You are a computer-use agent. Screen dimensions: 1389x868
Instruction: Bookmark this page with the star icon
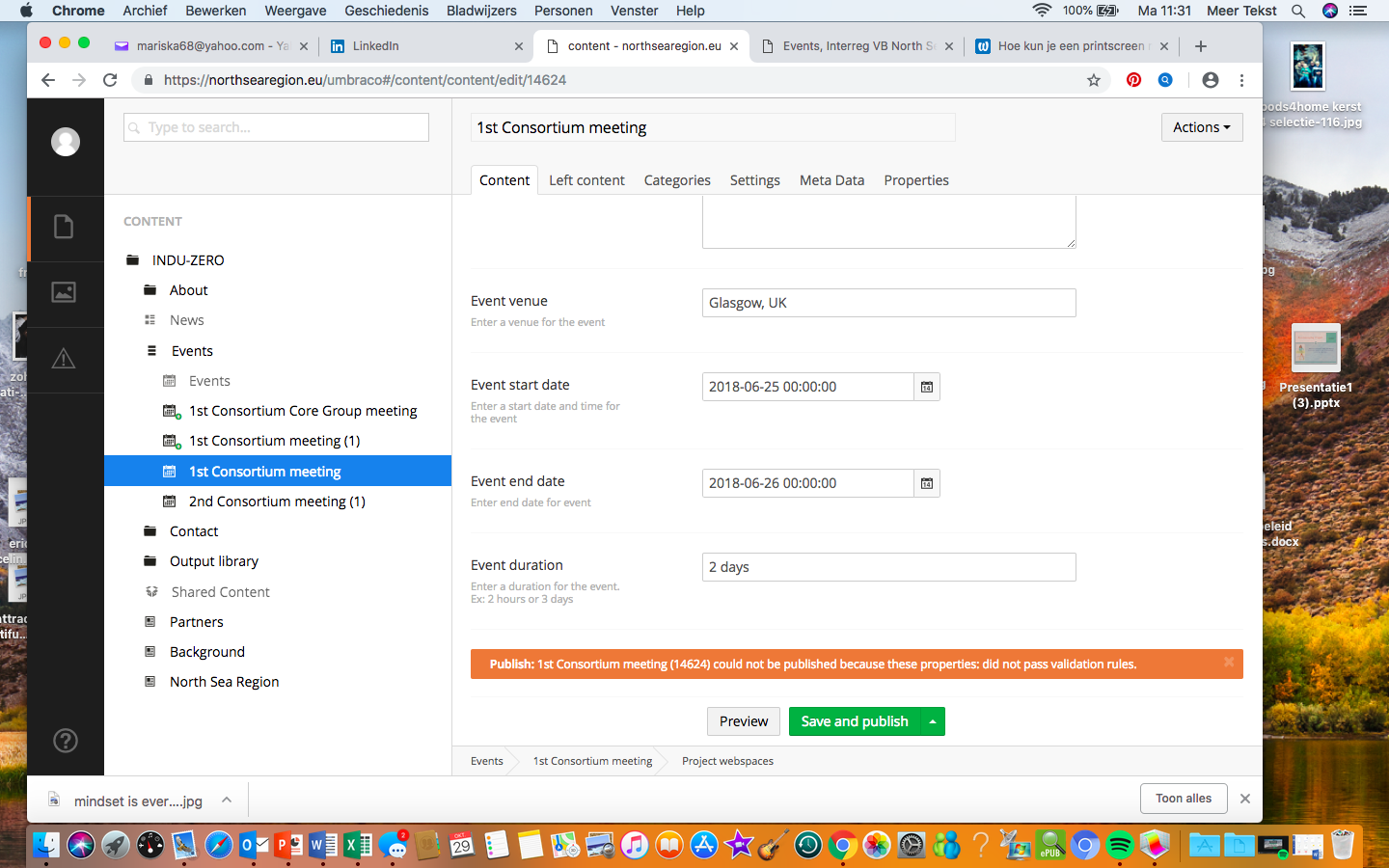pos(1093,80)
